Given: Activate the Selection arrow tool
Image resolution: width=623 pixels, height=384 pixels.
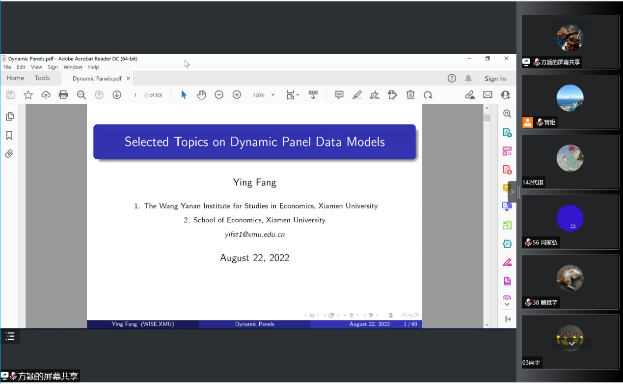Looking at the screenshot, I should point(184,95).
